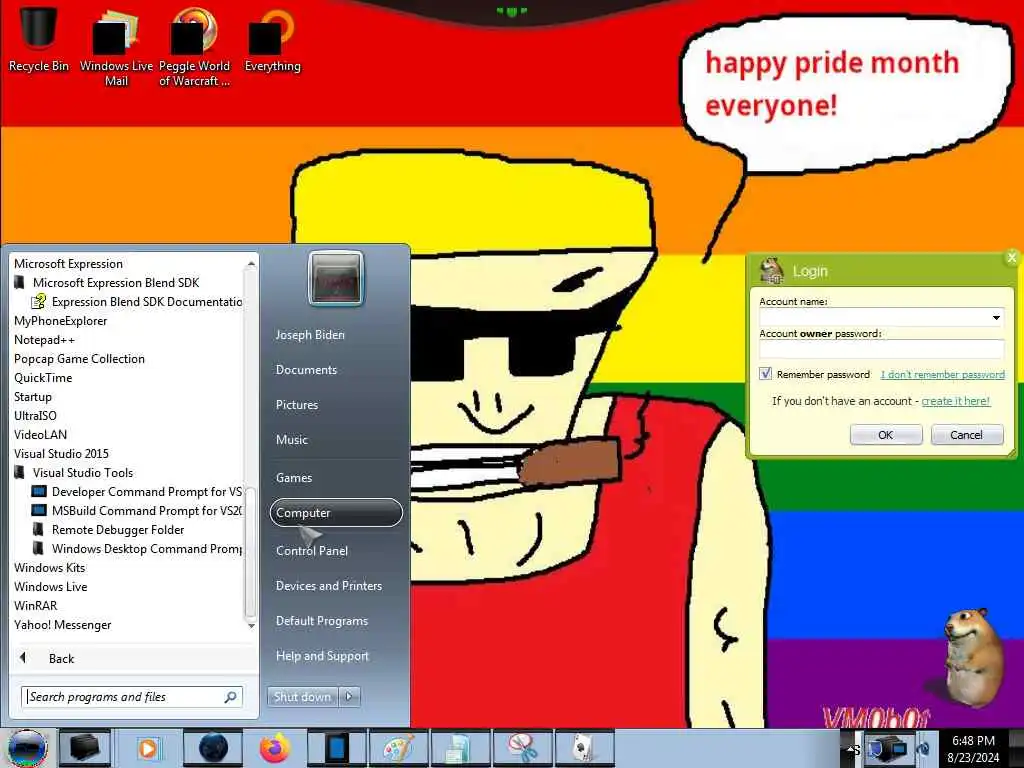Open the black folder taskbar icon
This screenshot has width=1024, height=768.
click(85, 748)
